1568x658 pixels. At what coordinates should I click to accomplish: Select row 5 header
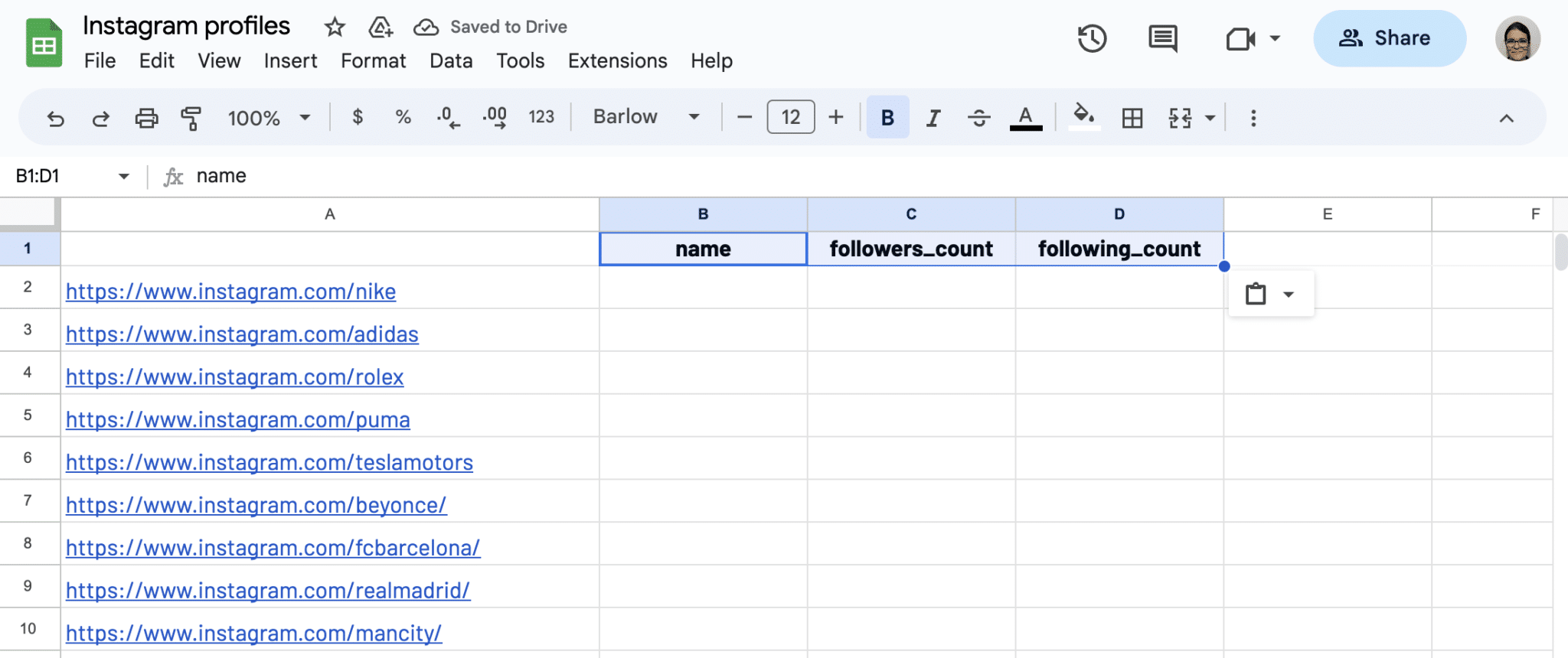pyautogui.click(x=28, y=415)
